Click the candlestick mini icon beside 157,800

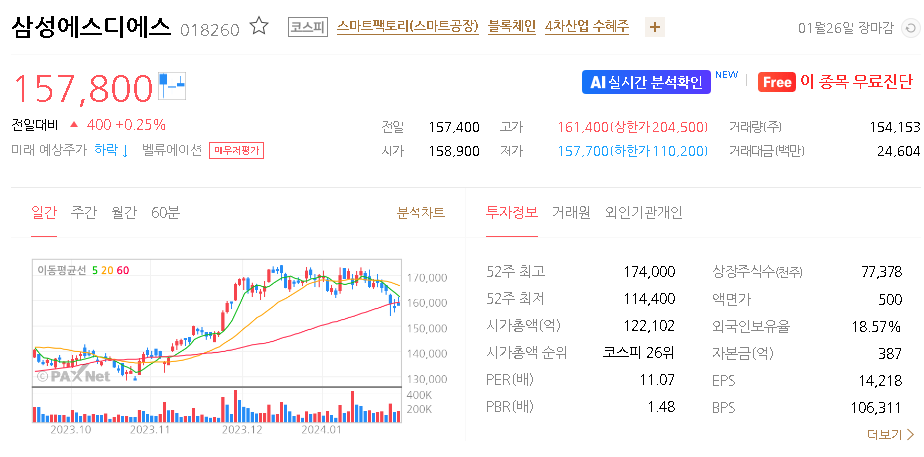172,85
